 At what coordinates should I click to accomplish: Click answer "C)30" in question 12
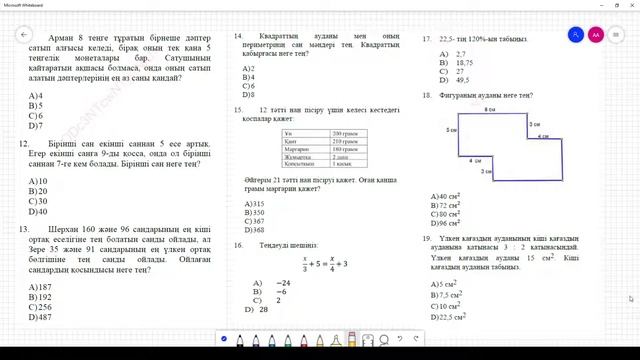click(x=38, y=201)
